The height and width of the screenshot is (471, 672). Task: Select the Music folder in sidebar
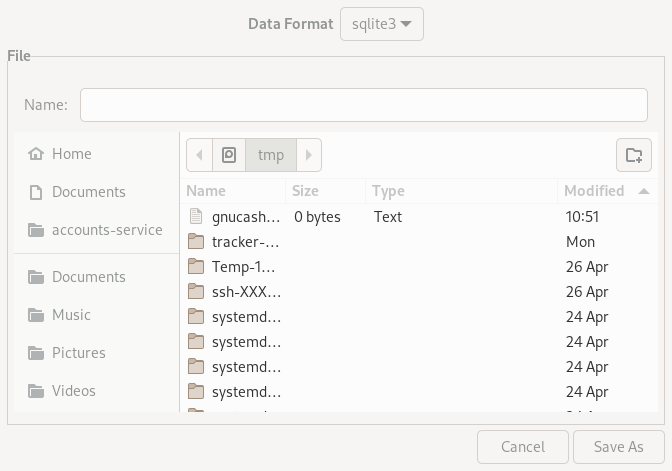tap(71, 315)
